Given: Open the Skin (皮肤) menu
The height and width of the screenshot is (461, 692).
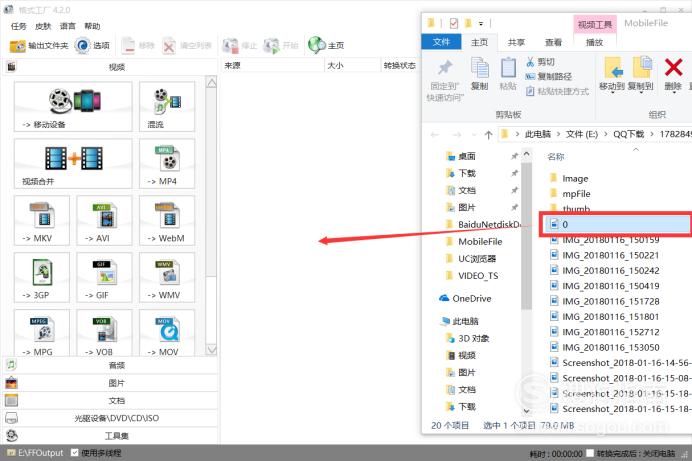Looking at the screenshot, I should [x=43, y=26].
